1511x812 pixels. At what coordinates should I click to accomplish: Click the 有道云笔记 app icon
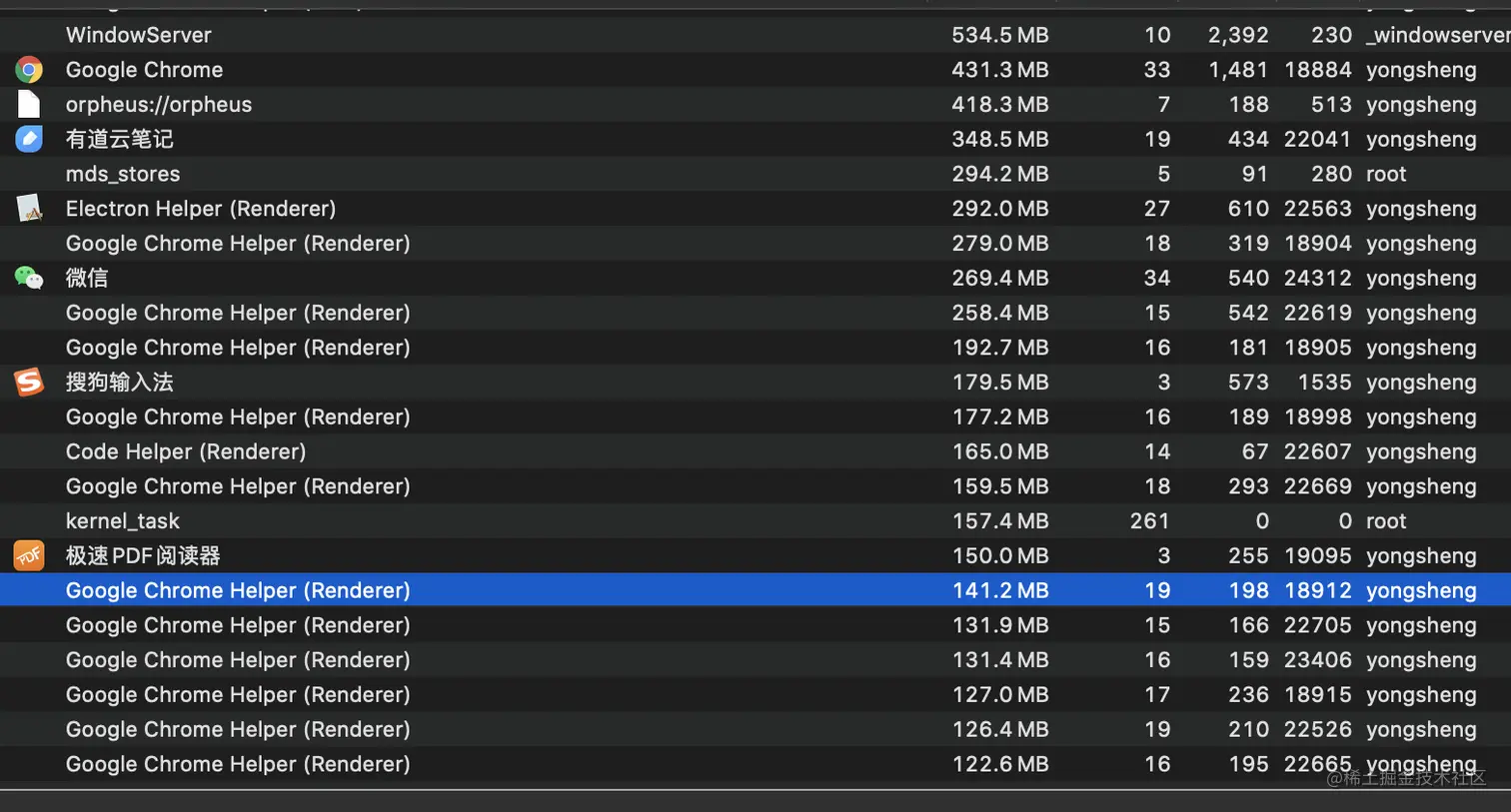29,139
